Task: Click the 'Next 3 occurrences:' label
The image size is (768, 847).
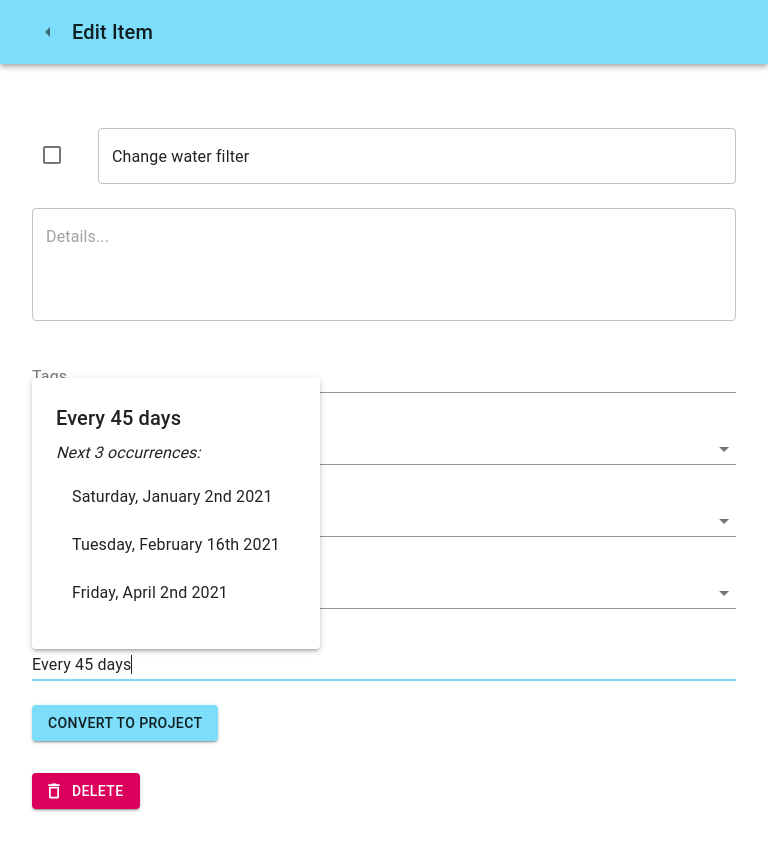Action: [129, 453]
